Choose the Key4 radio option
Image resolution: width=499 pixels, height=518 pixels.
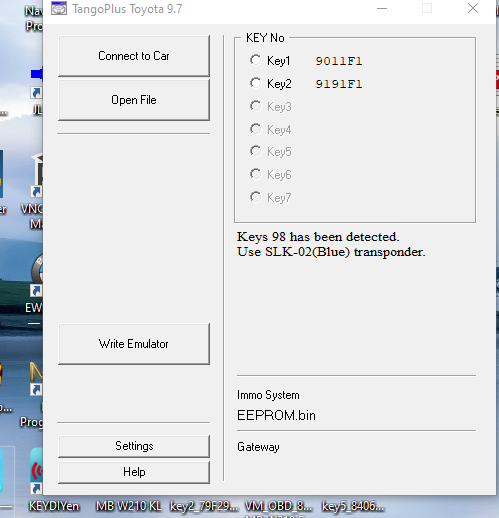(x=256, y=129)
